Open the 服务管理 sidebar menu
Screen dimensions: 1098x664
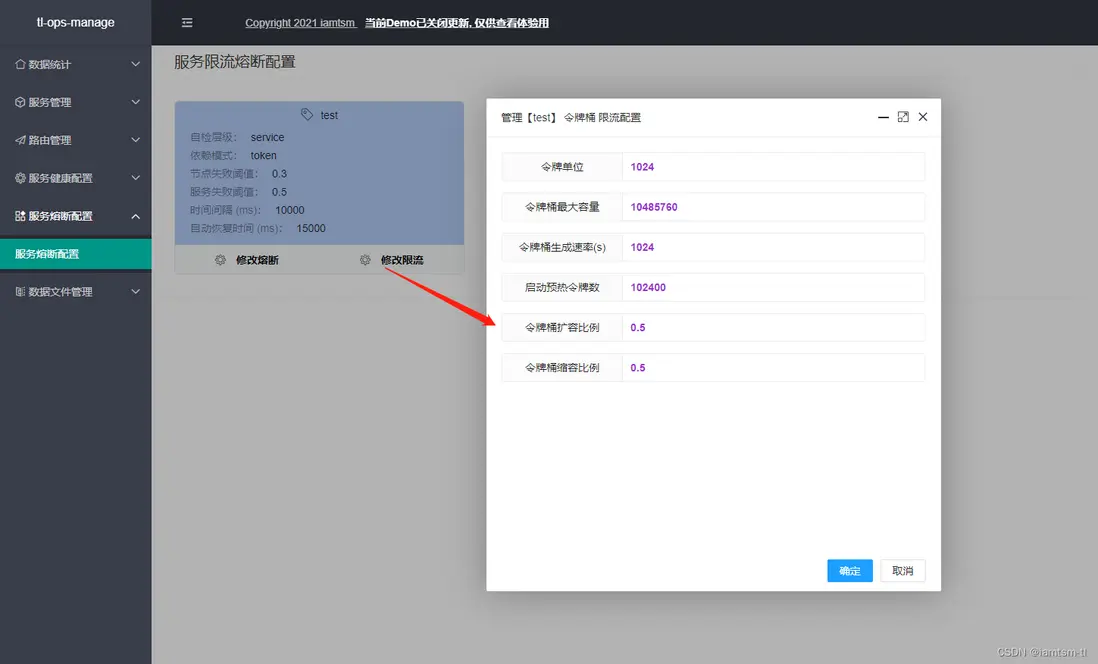(x=76, y=102)
